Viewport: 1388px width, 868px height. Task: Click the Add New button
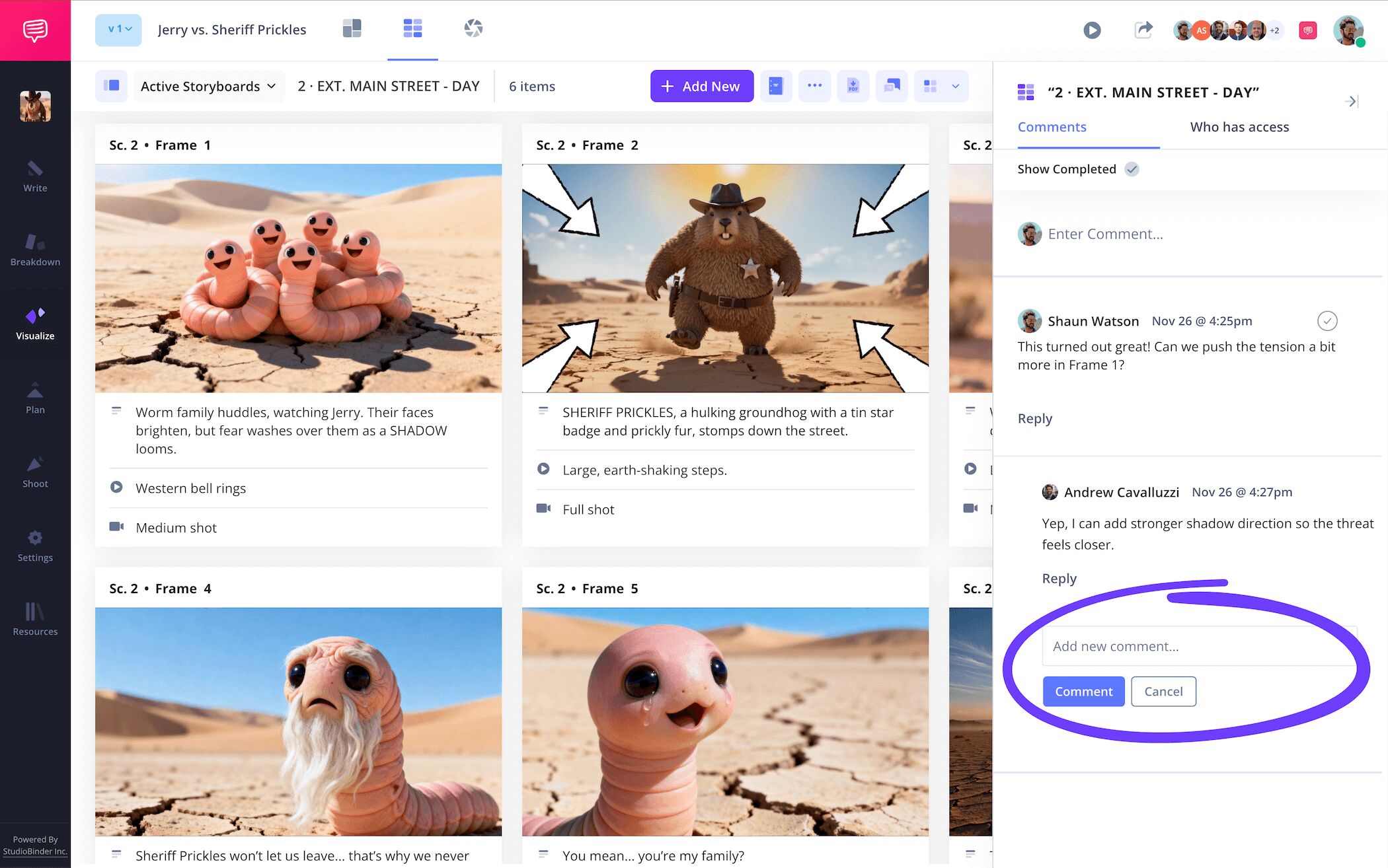[701, 86]
